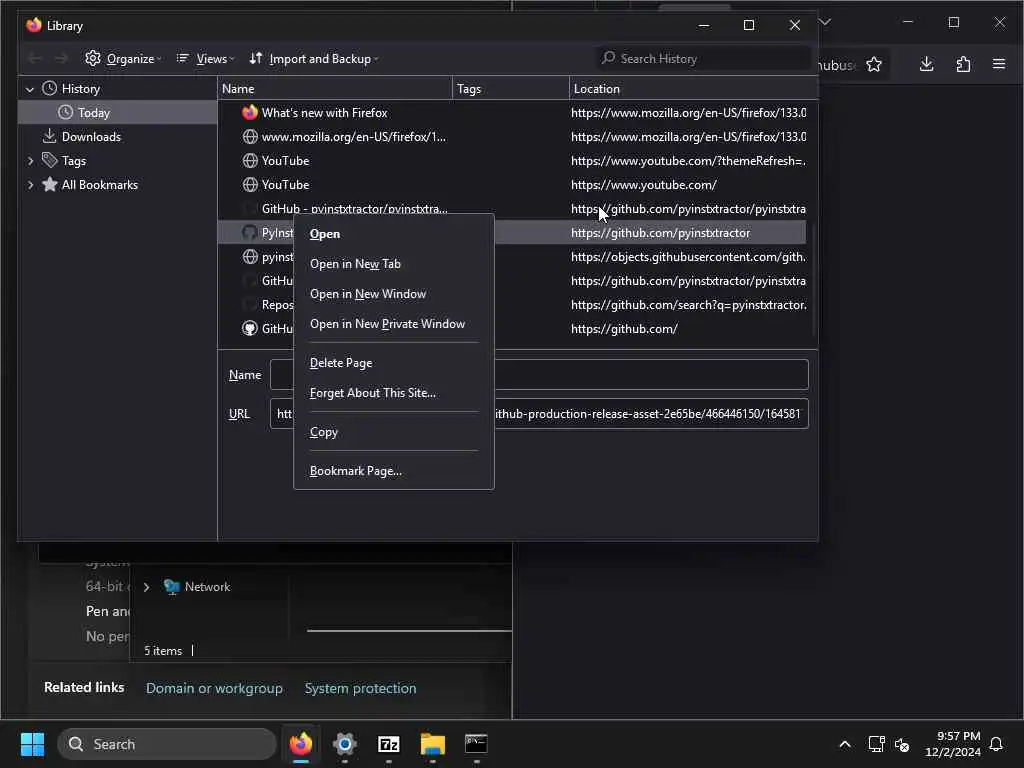This screenshot has width=1024, height=768.
Task: Open the Firefox extensions puzzle icon
Action: (x=963, y=64)
